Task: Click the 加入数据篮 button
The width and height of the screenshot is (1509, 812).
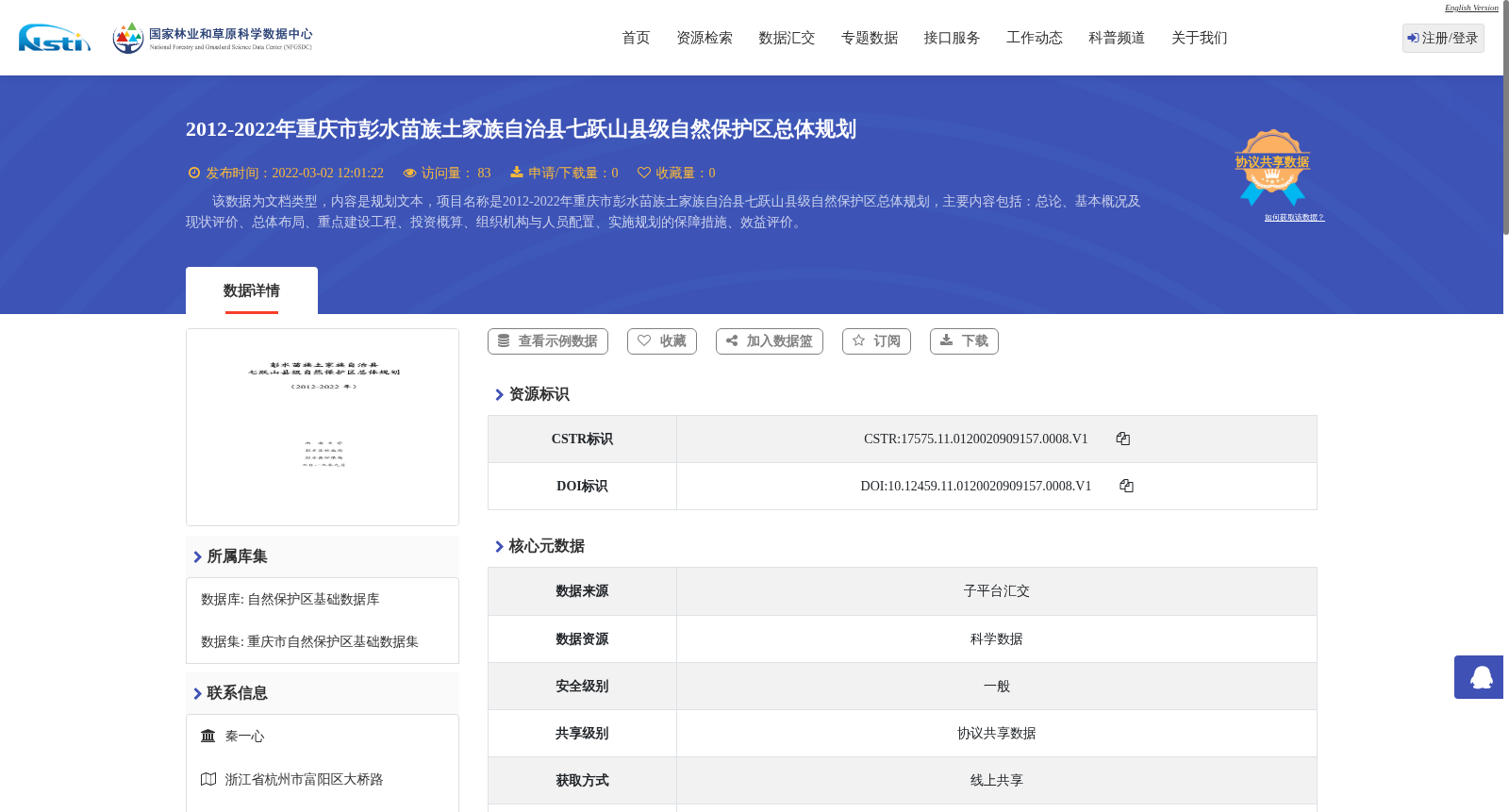Action: (770, 341)
